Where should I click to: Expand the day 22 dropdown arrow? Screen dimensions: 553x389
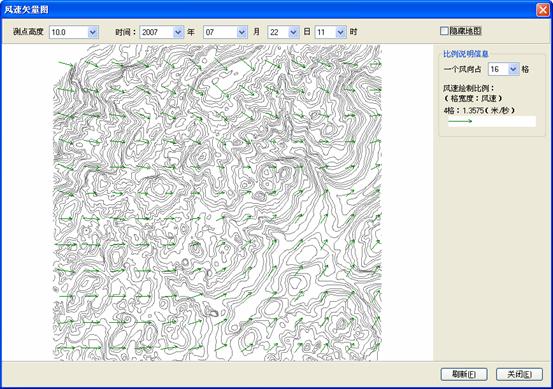[293, 32]
